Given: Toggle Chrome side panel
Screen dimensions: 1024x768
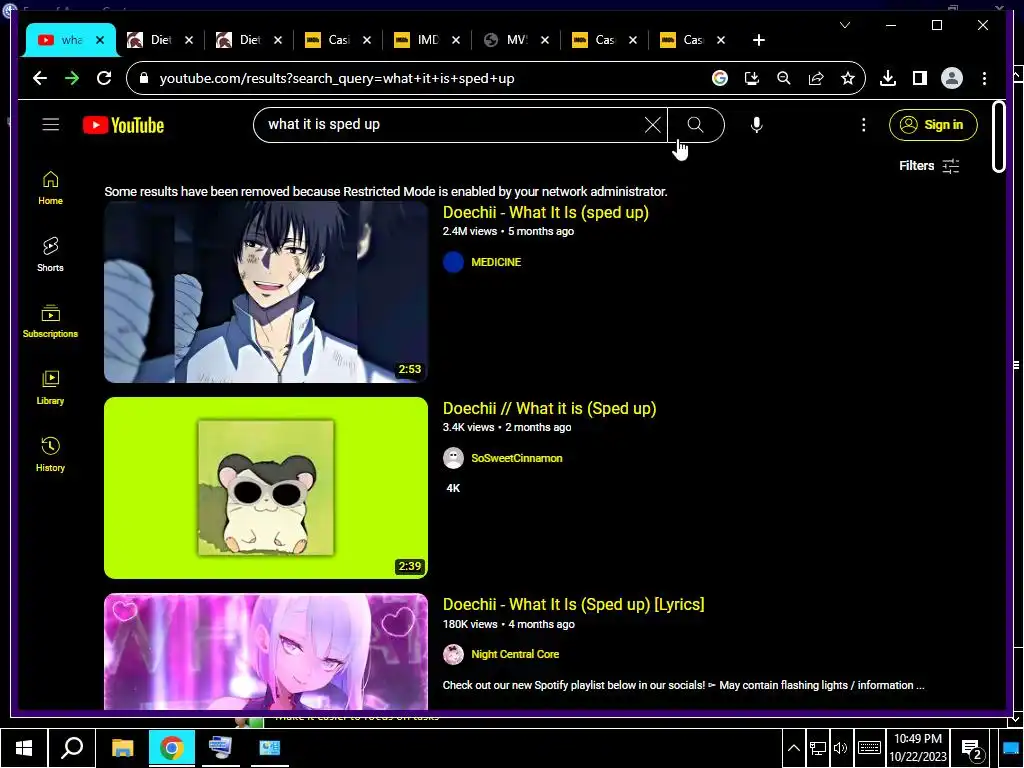Looking at the screenshot, I should [x=920, y=78].
